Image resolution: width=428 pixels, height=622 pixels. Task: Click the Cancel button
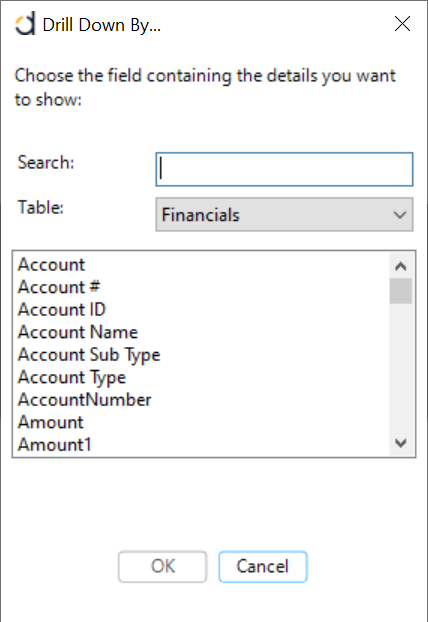click(263, 566)
